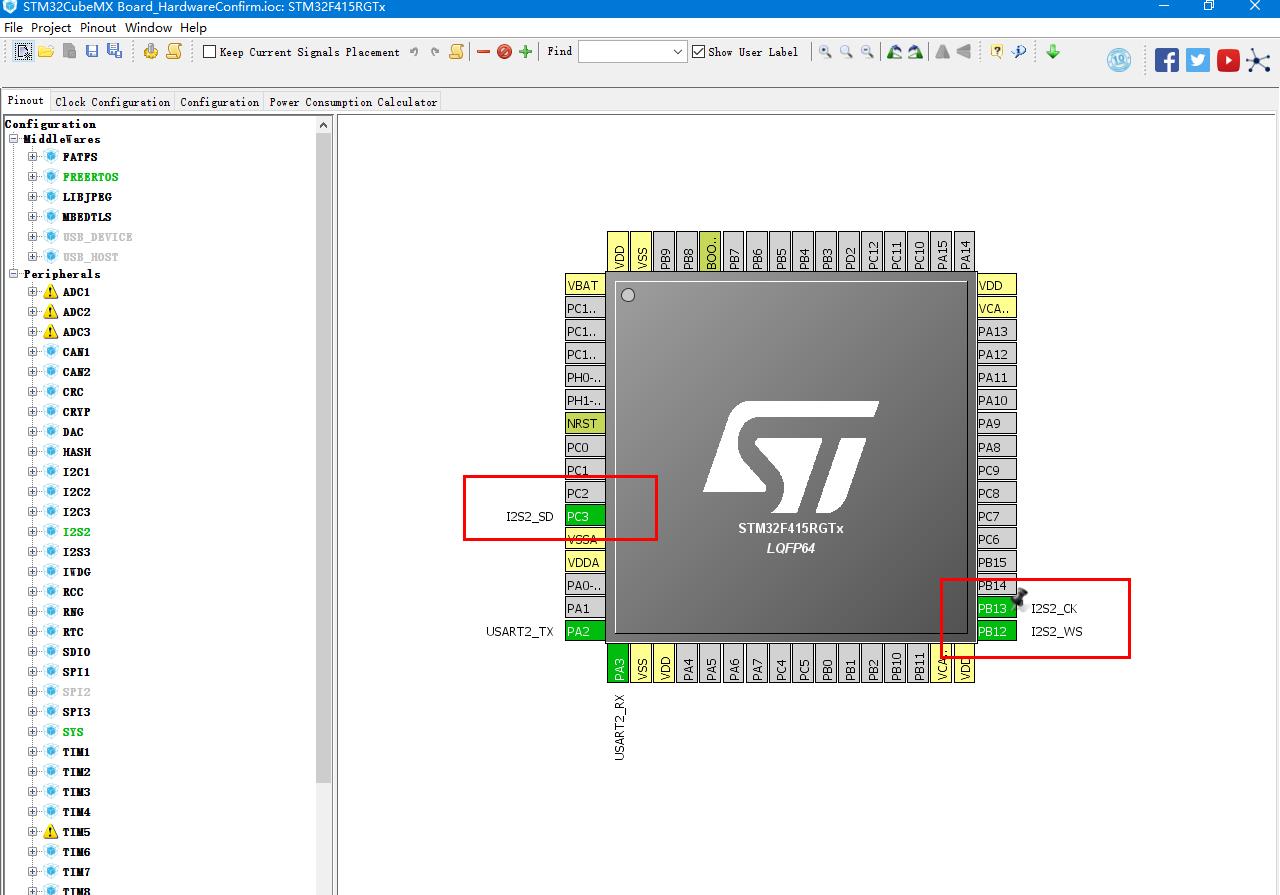Click the Redo arrow icon
1280x895 pixels.
(435, 52)
